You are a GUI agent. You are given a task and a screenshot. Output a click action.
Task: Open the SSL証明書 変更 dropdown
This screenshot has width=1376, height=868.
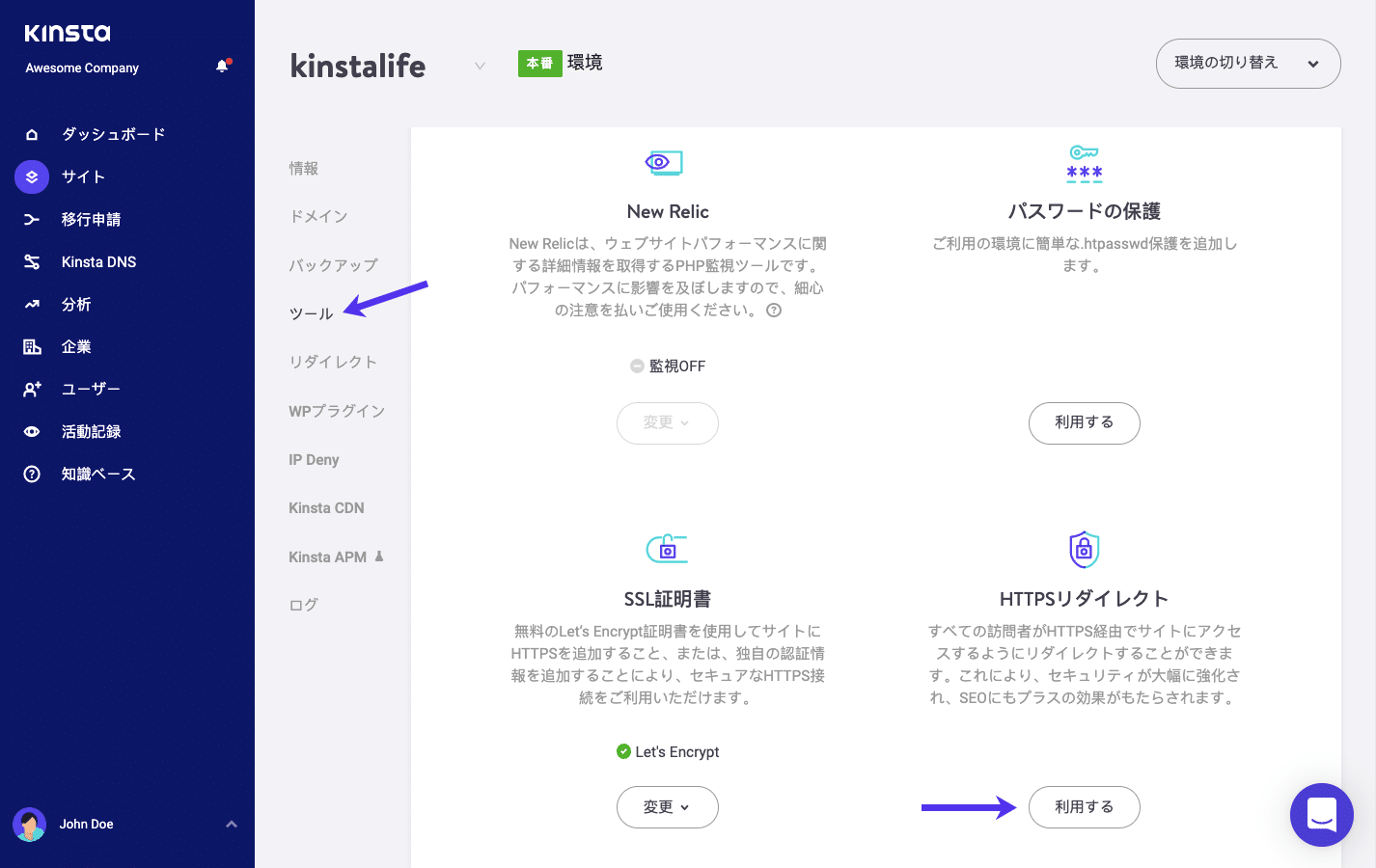(x=667, y=807)
